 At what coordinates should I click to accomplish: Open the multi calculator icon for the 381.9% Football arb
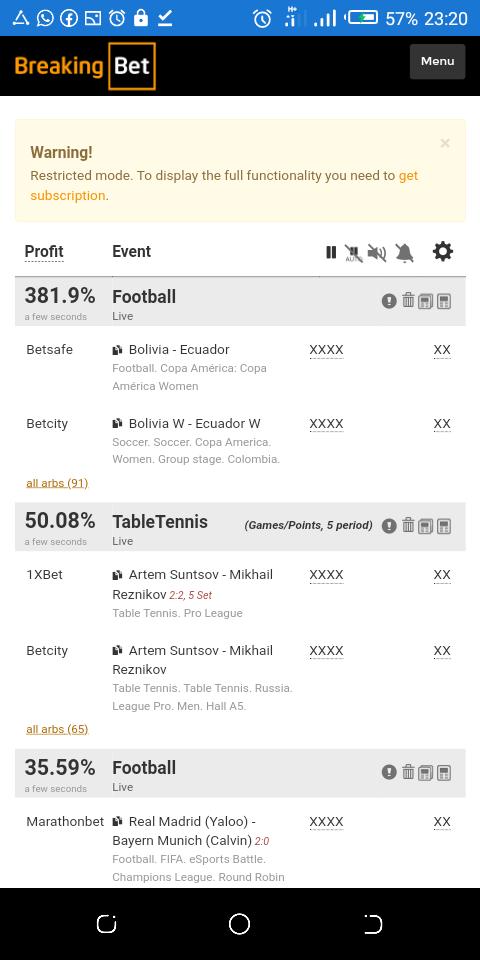click(x=426, y=301)
